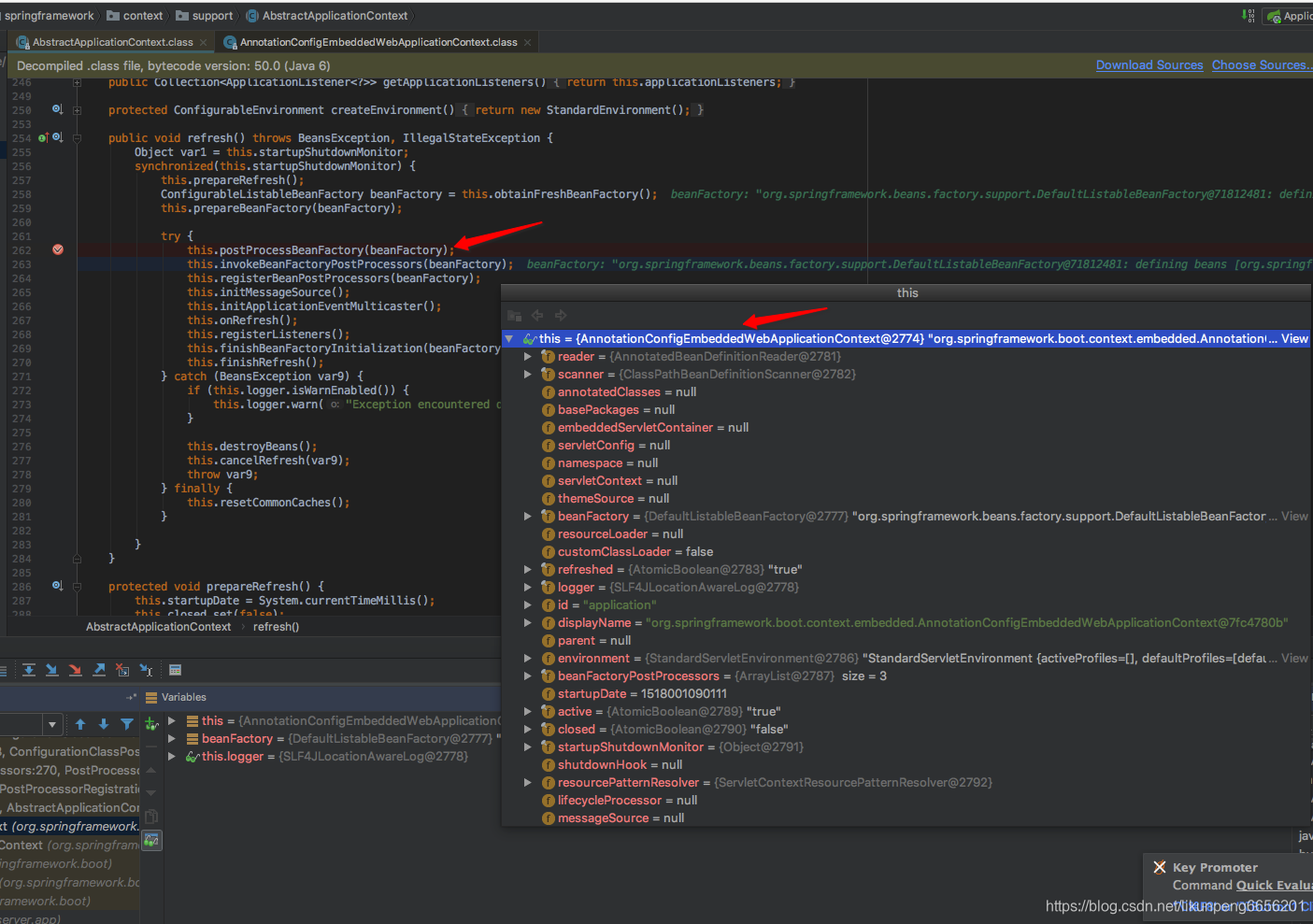This screenshot has width=1313, height=924.
Task: Click Quick Evaluate link in Key Promoter
Action: [1275, 885]
